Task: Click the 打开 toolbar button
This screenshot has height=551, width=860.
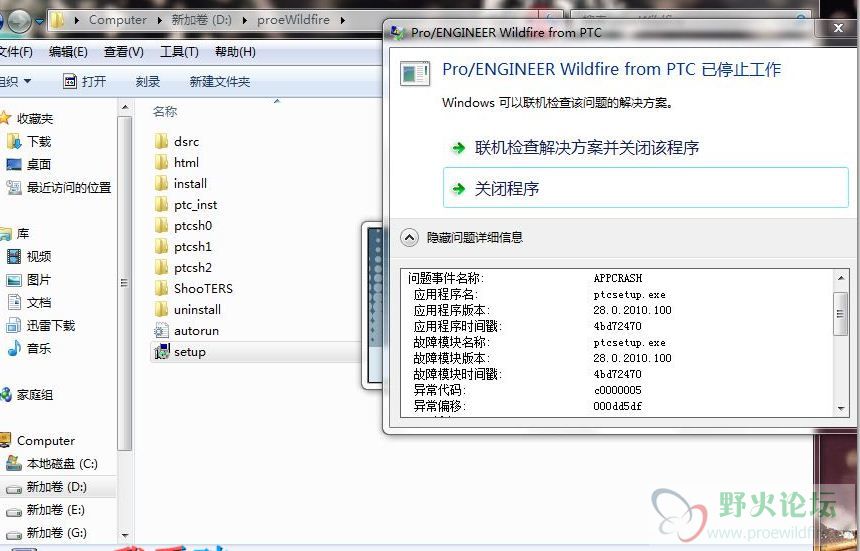Action: tap(85, 82)
